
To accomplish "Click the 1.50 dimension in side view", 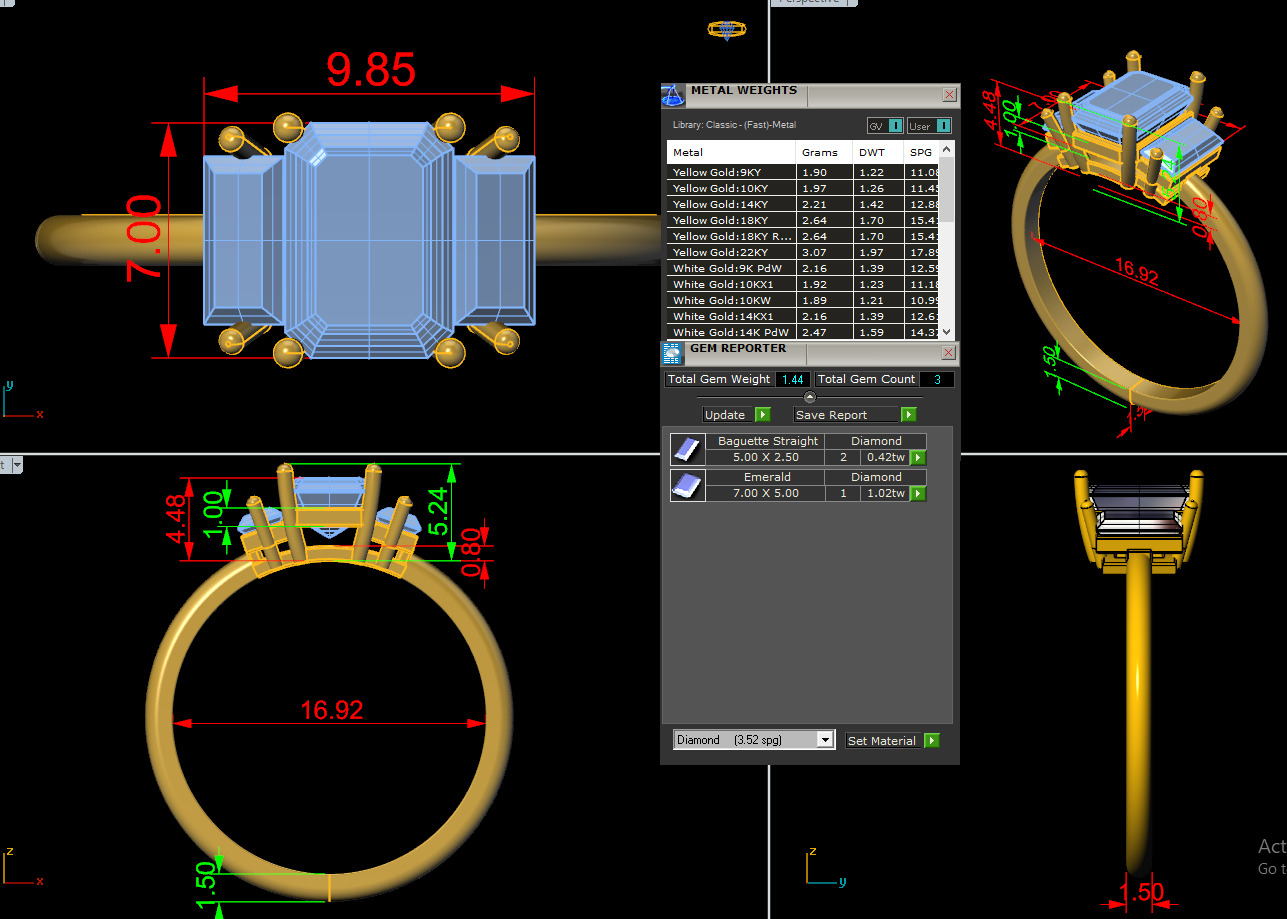I will pyautogui.click(x=1140, y=891).
